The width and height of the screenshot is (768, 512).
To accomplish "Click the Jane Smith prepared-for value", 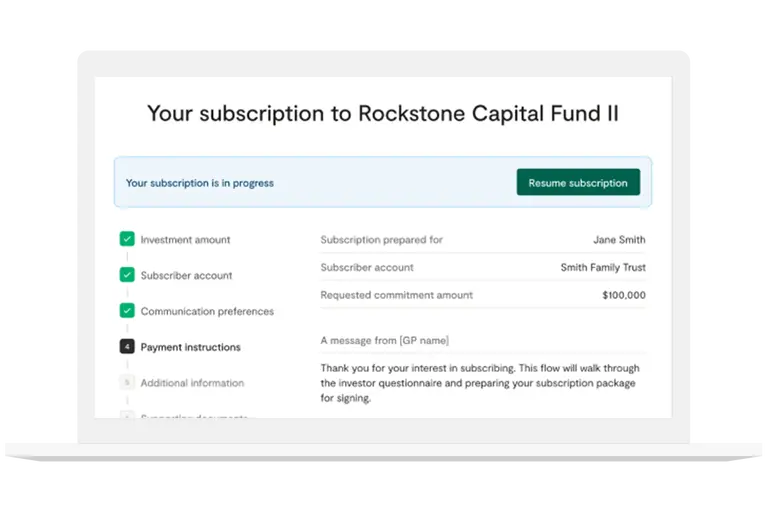I will point(619,240).
